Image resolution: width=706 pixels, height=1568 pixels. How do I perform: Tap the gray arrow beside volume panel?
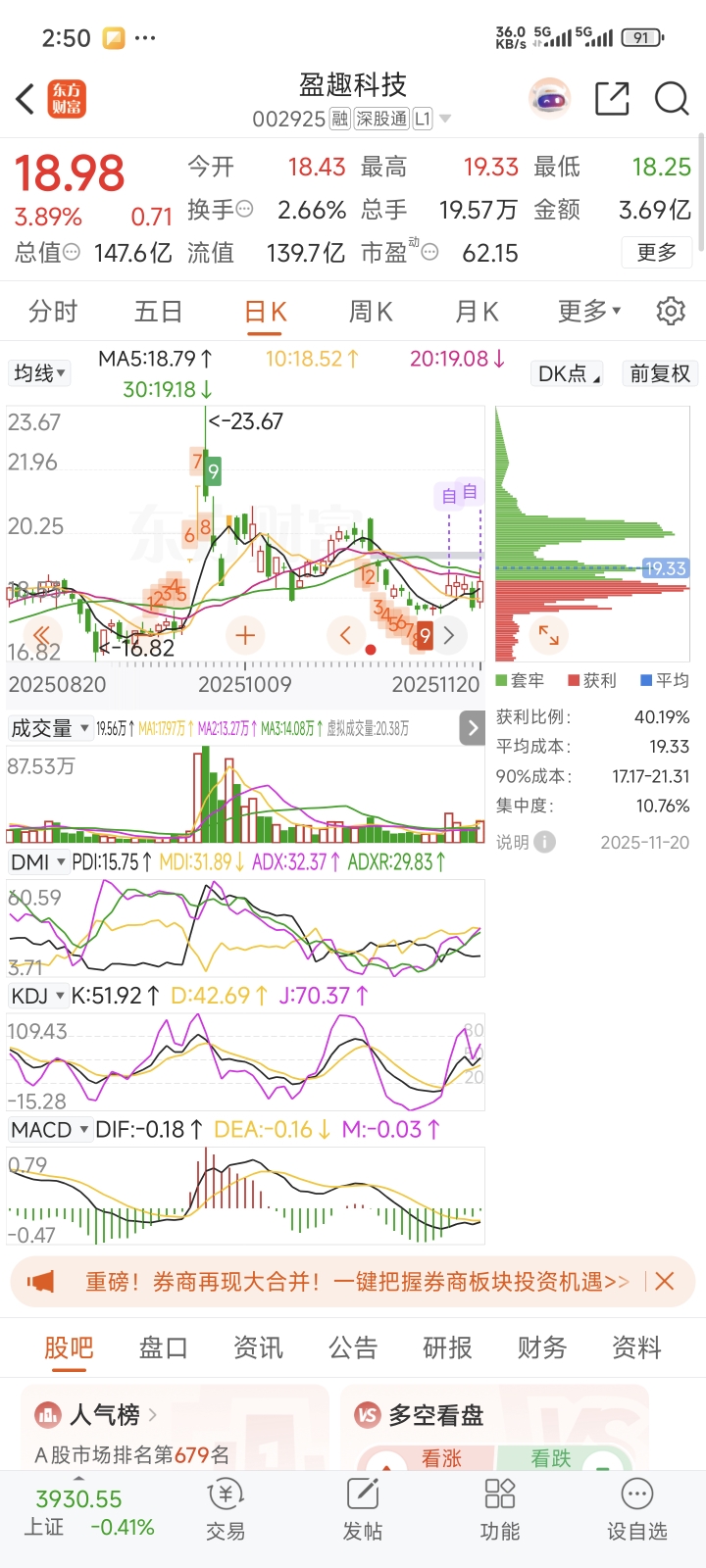click(x=472, y=727)
